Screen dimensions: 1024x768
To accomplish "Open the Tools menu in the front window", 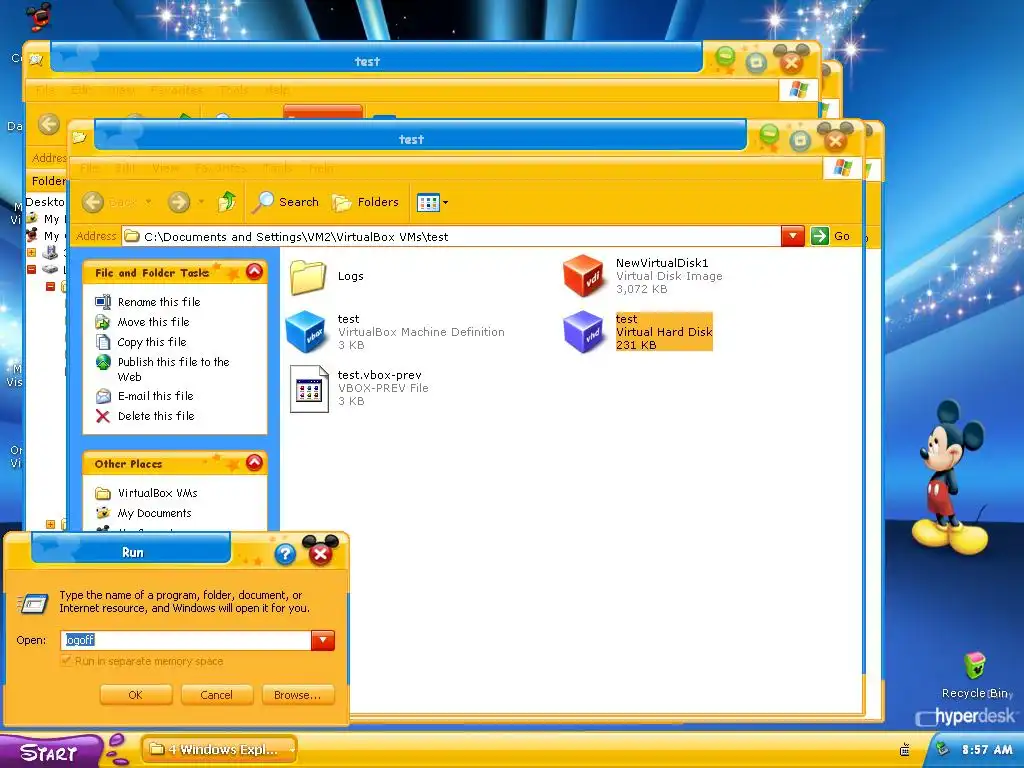I will pyautogui.click(x=277, y=168).
